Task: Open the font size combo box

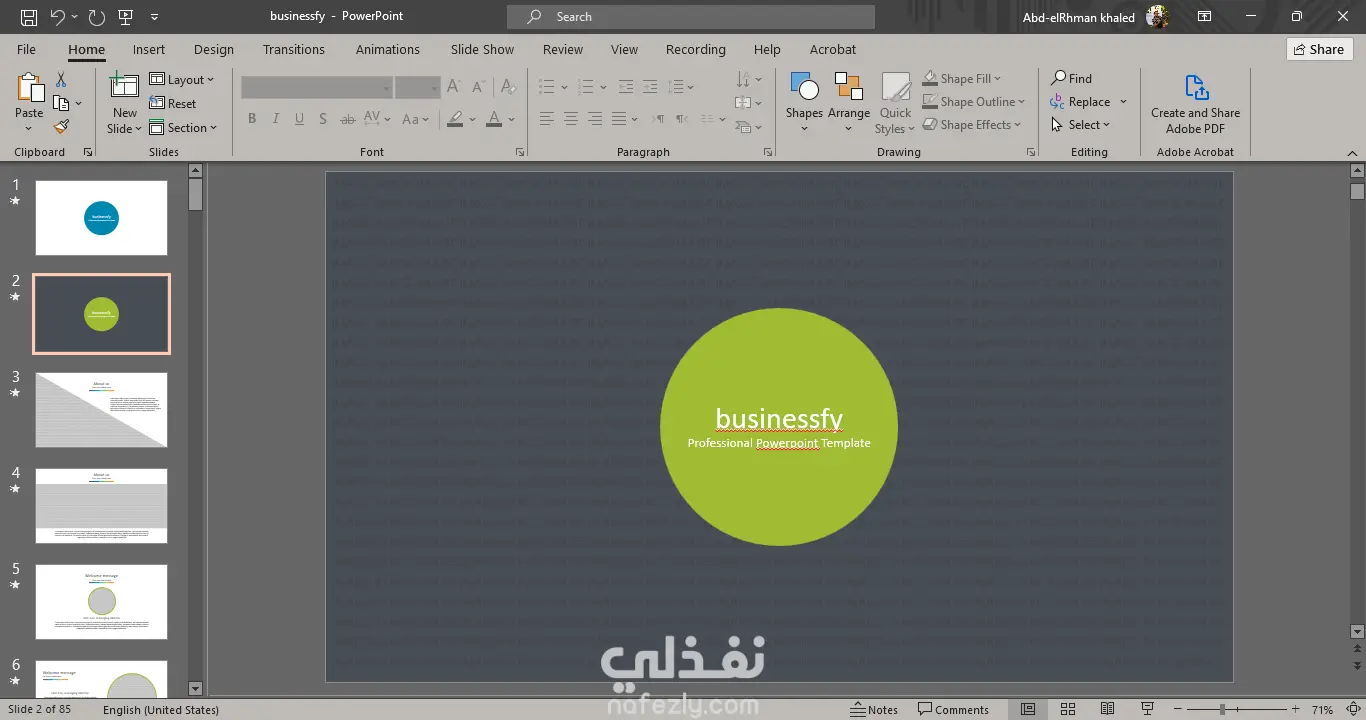Action: click(418, 88)
